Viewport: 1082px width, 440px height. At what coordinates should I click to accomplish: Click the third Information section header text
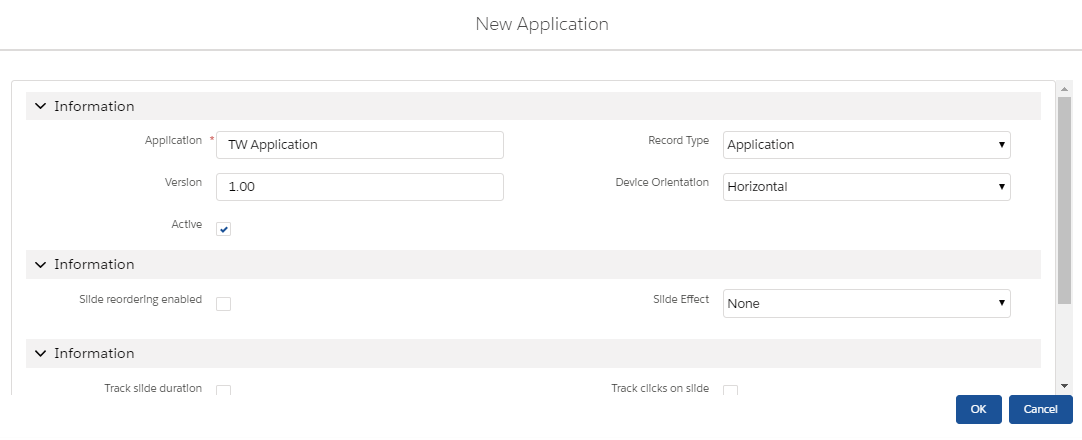click(x=94, y=354)
